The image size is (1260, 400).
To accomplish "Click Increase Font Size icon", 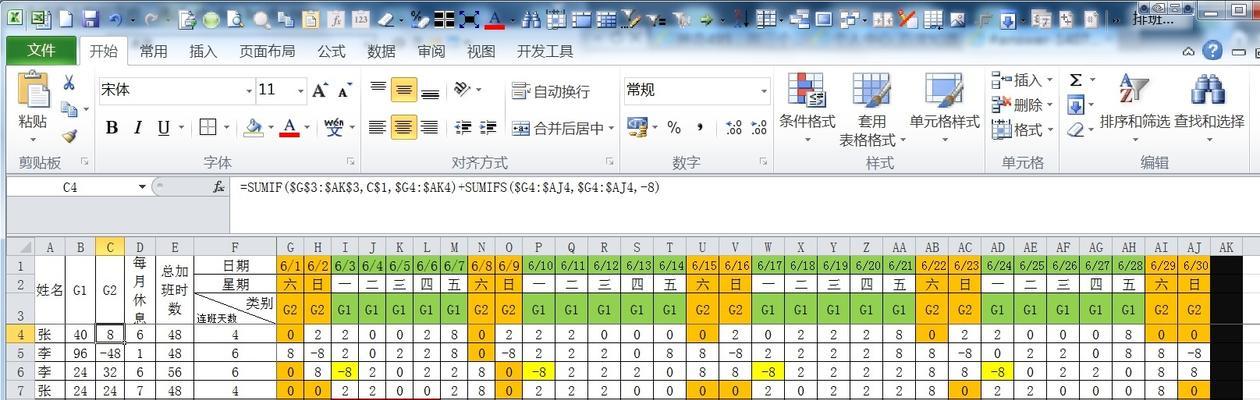I will pyautogui.click(x=320, y=91).
